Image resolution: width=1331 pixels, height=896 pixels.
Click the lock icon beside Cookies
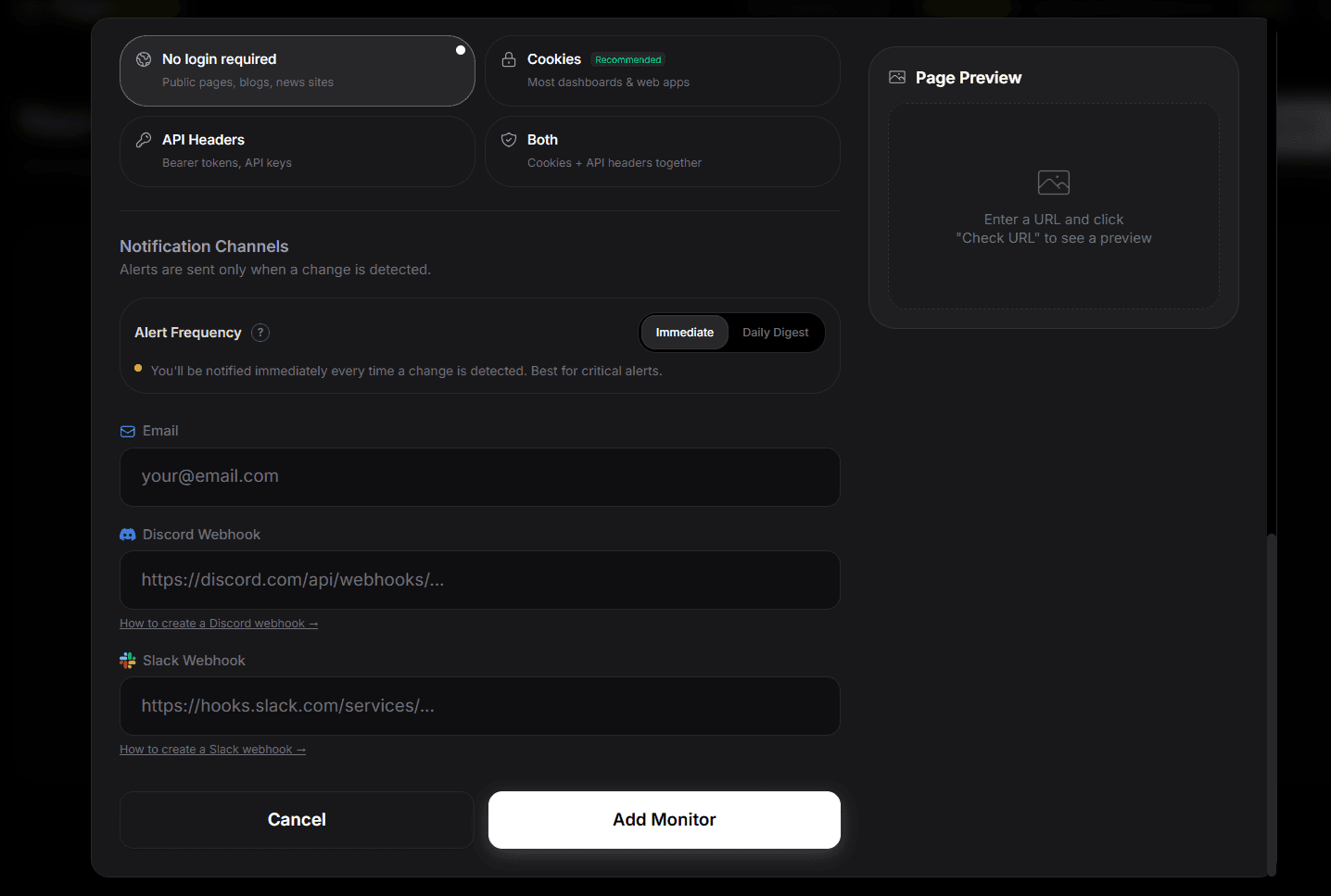509,58
